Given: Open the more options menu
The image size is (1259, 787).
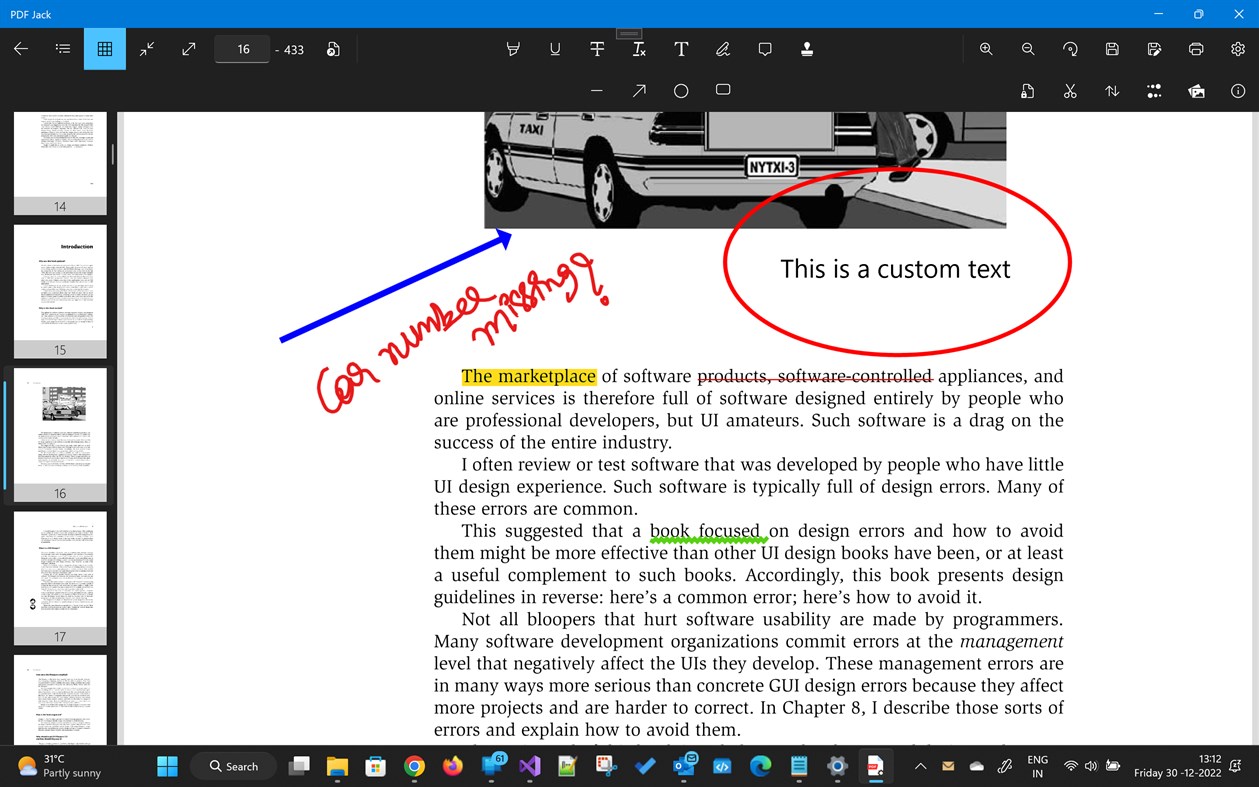Looking at the screenshot, I should tap(1153, 90).
